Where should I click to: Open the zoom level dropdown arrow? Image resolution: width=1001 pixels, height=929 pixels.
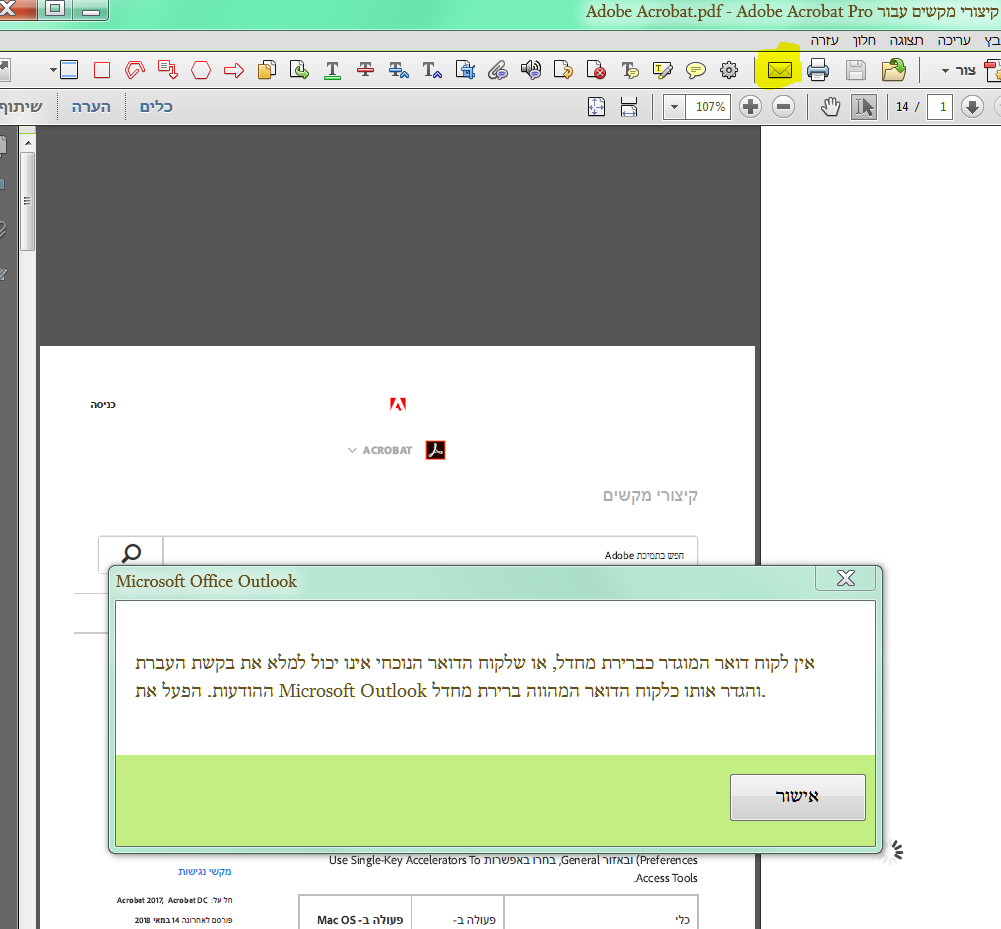click(x=674, y=107)
